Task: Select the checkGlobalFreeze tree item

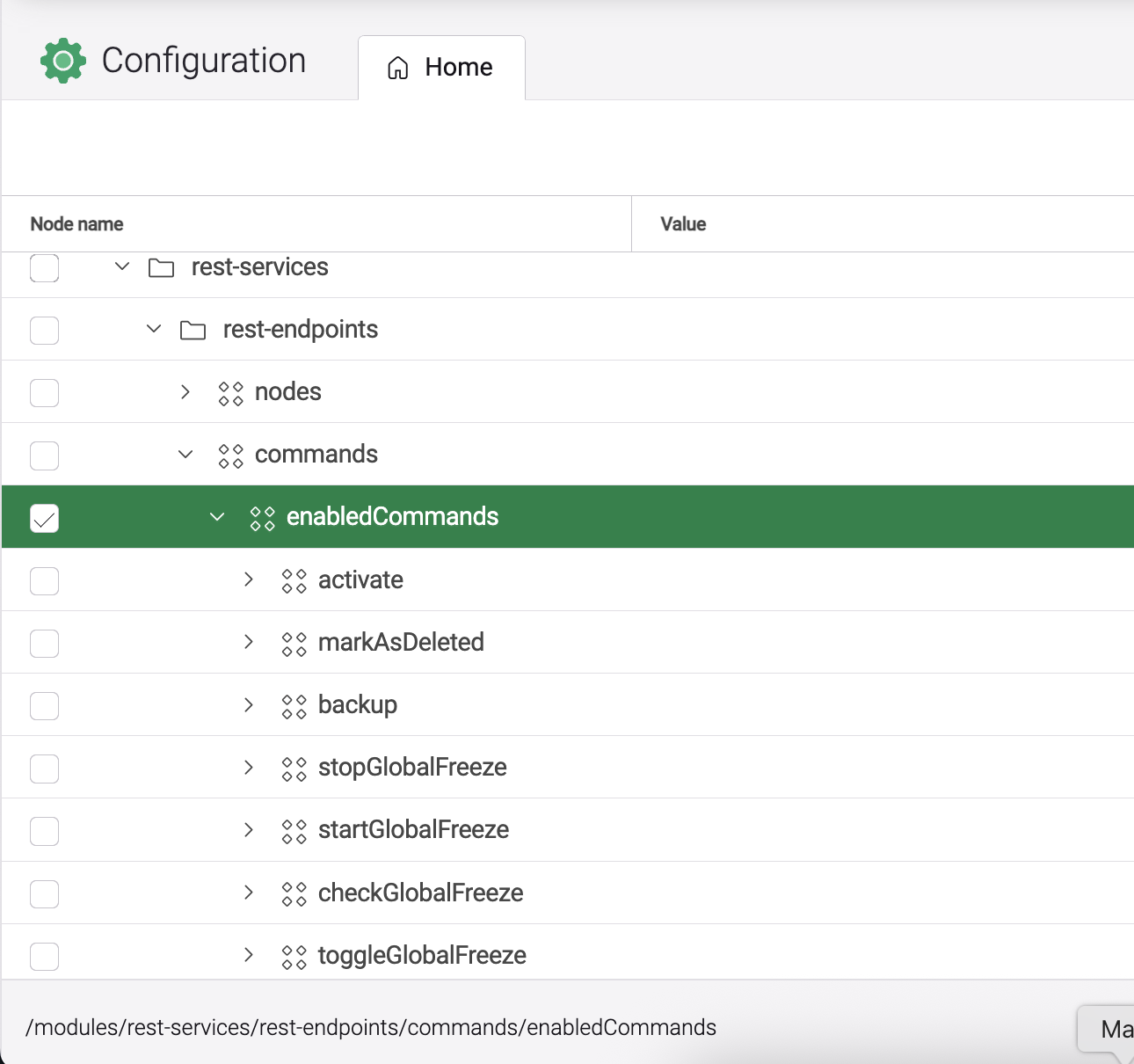Action: click(x=420, y=893)
